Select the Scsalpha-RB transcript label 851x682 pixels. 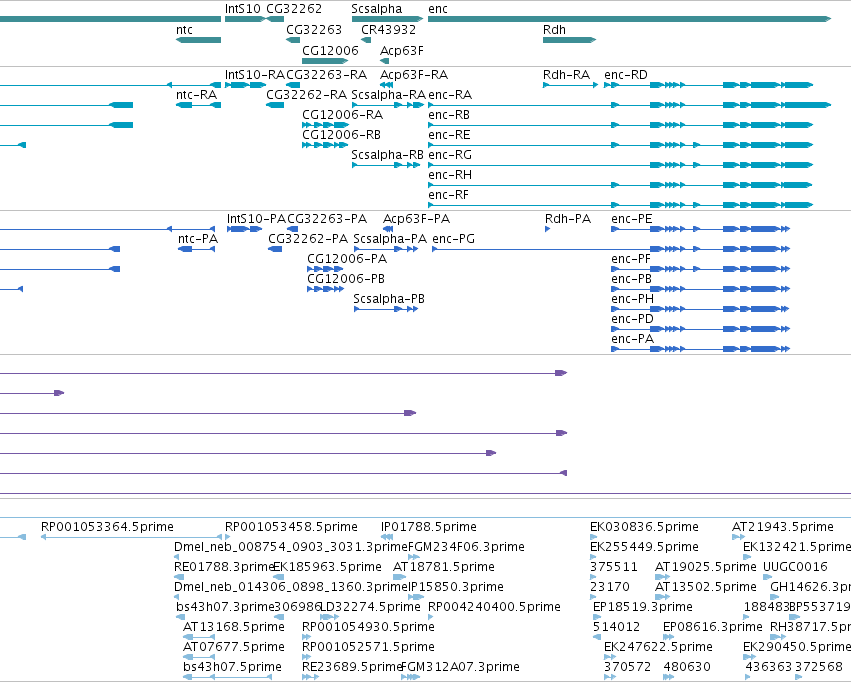[388, 155]
